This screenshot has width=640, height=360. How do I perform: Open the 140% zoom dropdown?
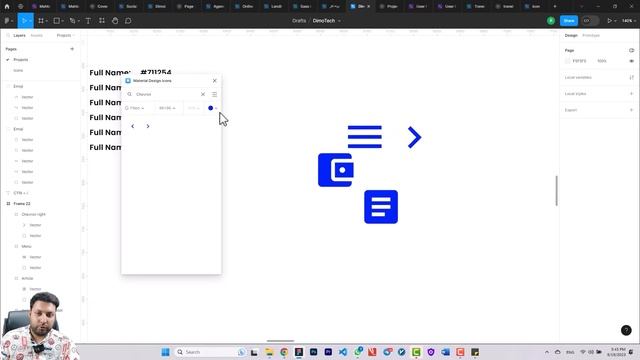pyautogui.click(x=628, y=20)
